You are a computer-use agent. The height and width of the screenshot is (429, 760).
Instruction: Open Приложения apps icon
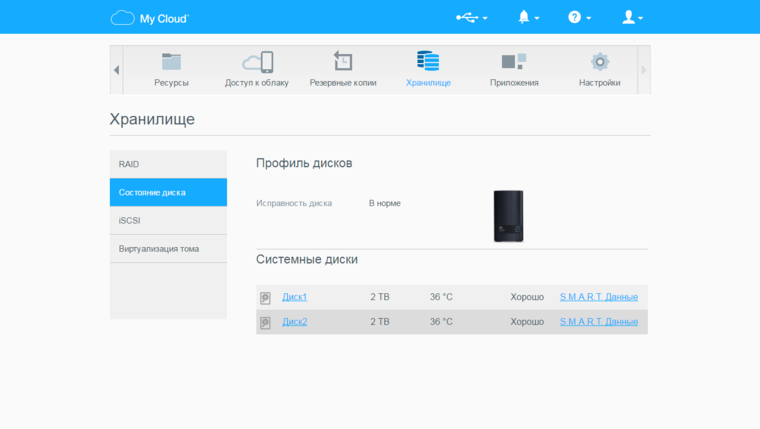pos(514,62)
